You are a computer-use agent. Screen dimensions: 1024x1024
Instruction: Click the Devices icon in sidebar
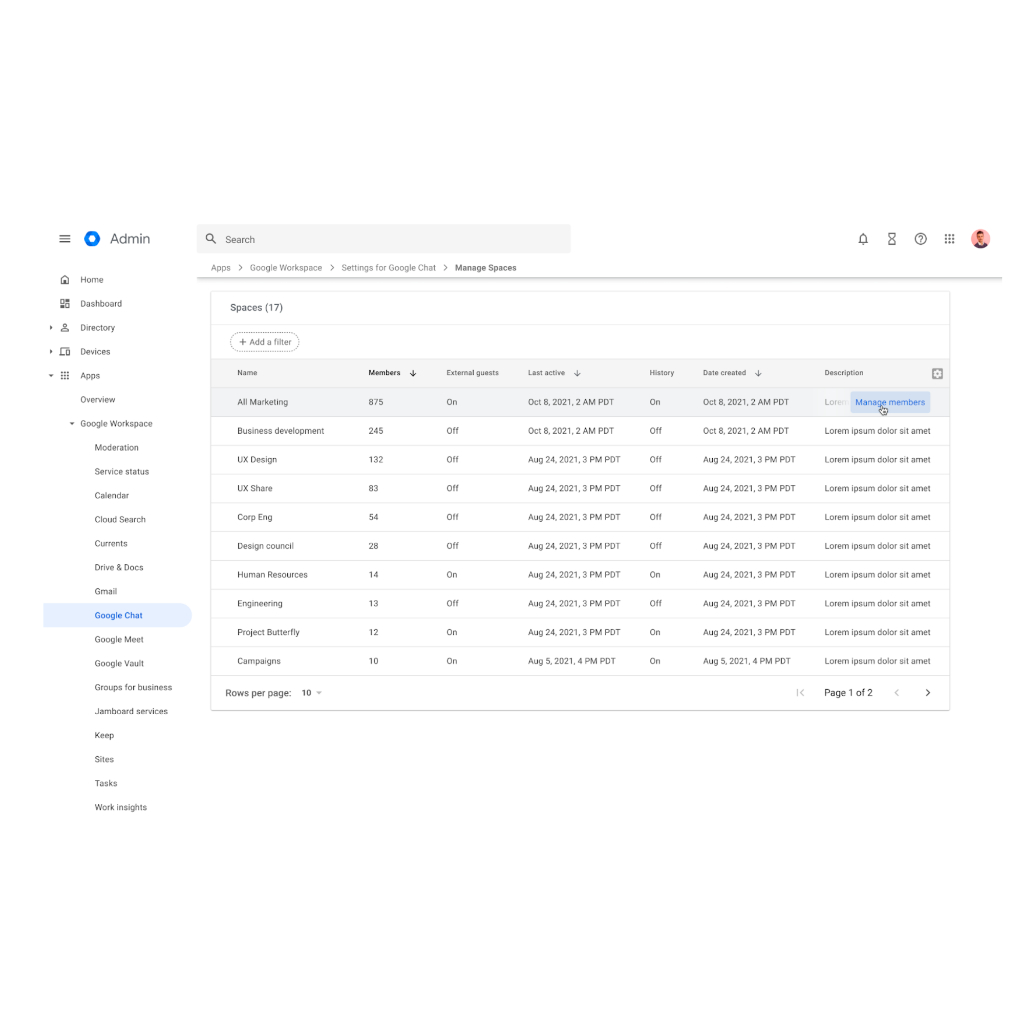(65, 351)
